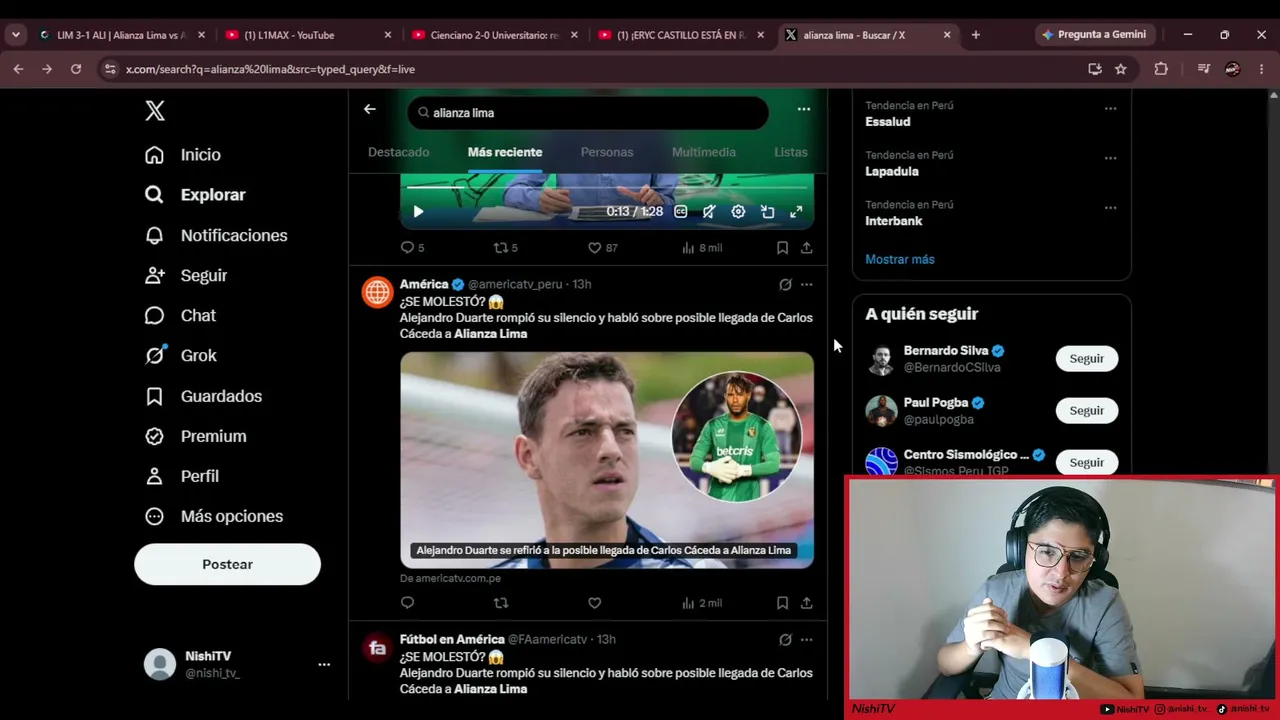Open the browser Extensions menu
Viewport: 1280px width, 720px height.
point(1161,69)
